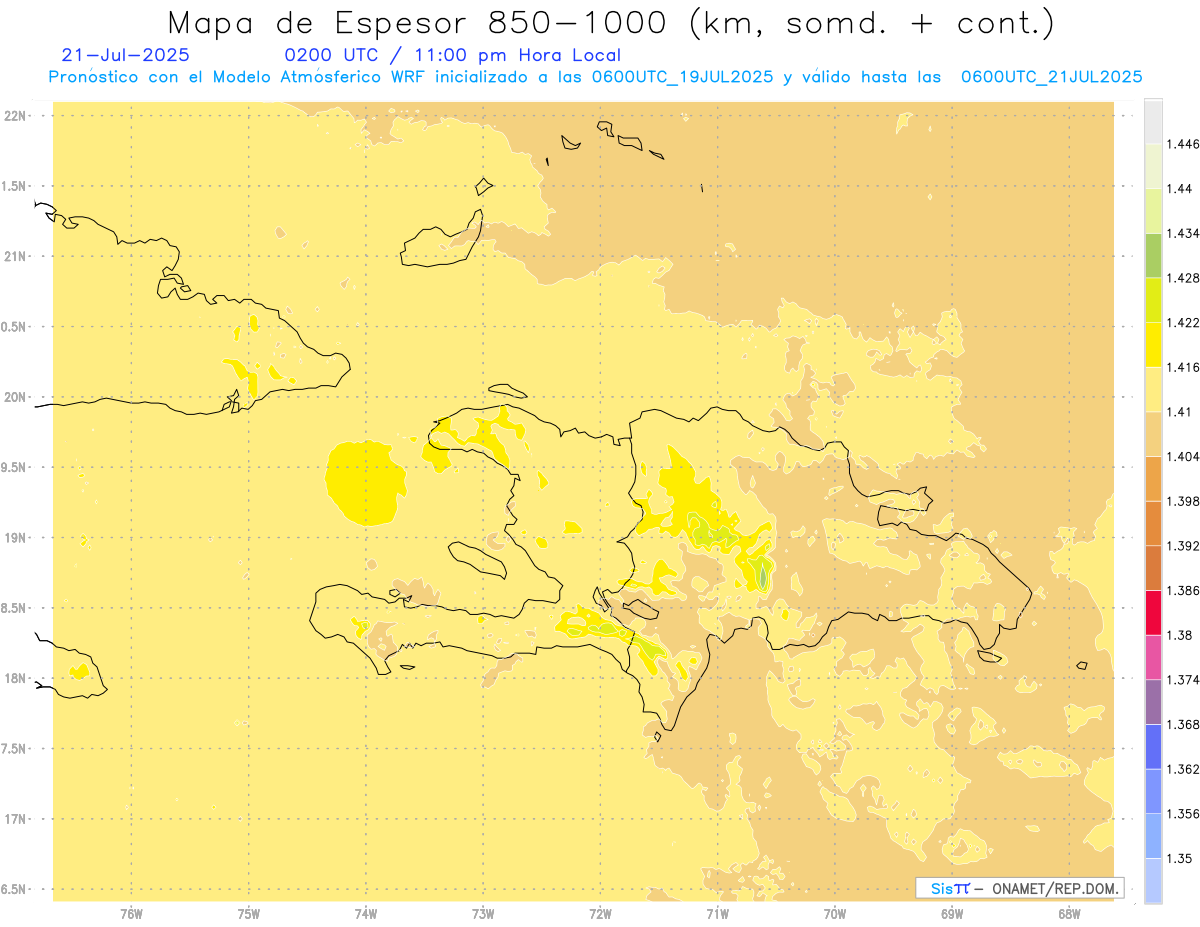Select the "1.41" legend label
The image size is (1200, 927).
1179,411
